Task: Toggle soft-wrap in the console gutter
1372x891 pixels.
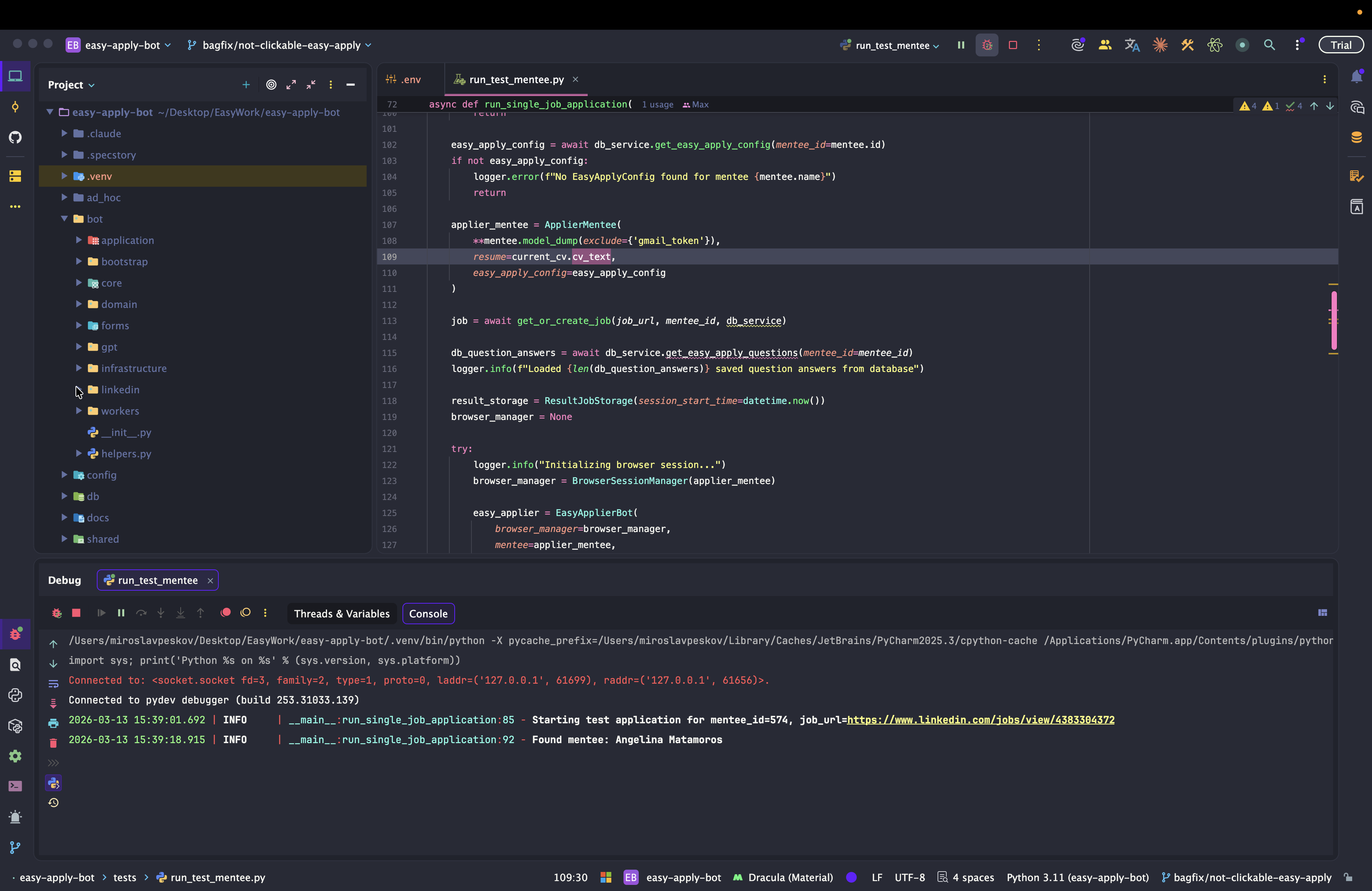Action: coord(53,684)
